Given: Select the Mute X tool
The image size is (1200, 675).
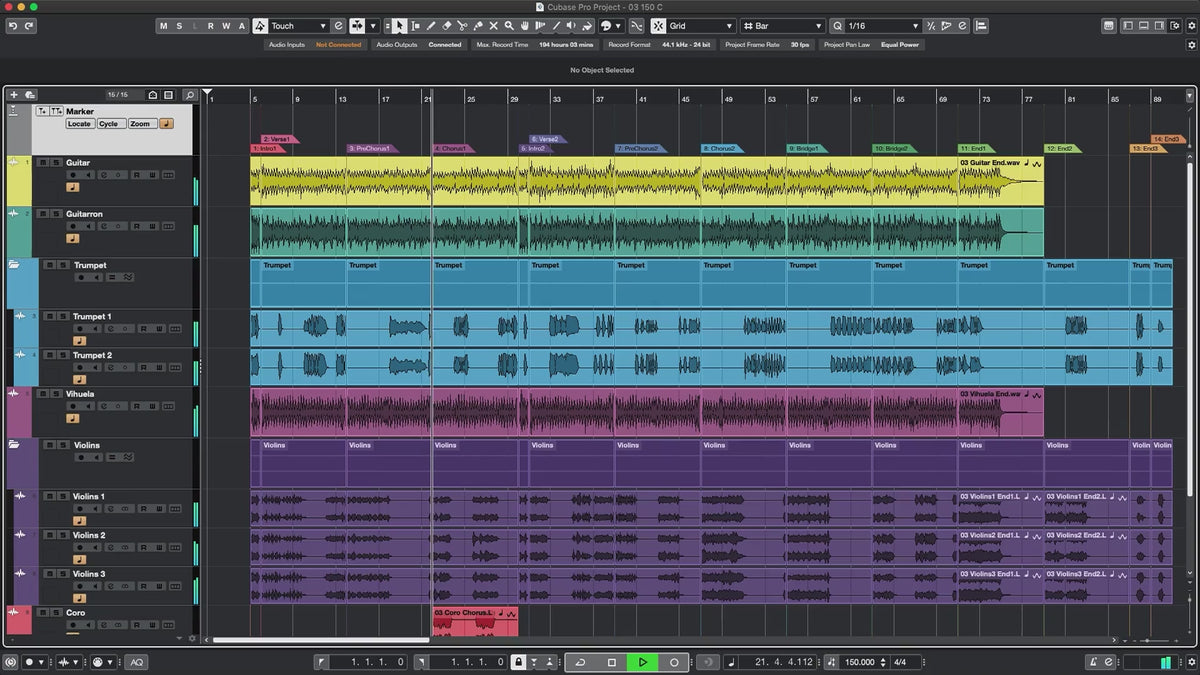Looking at the screenshot, I should pos(493,26).
